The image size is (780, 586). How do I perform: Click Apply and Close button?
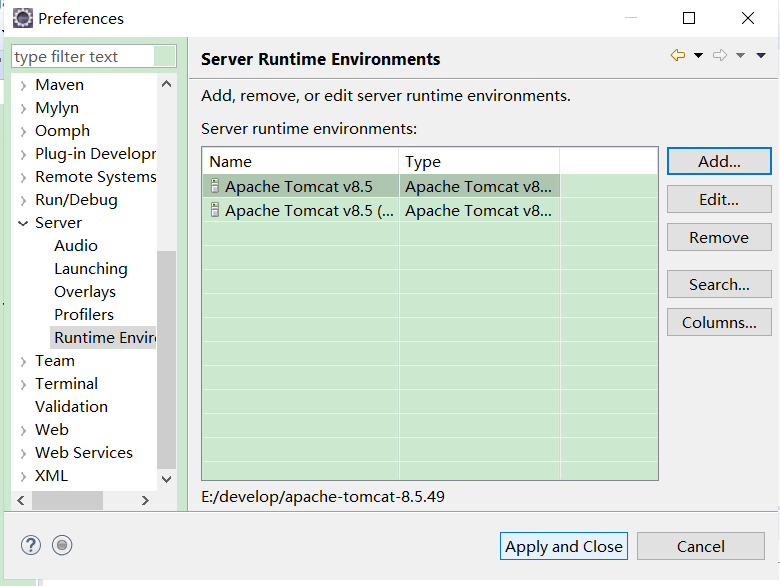pos(564,546)
